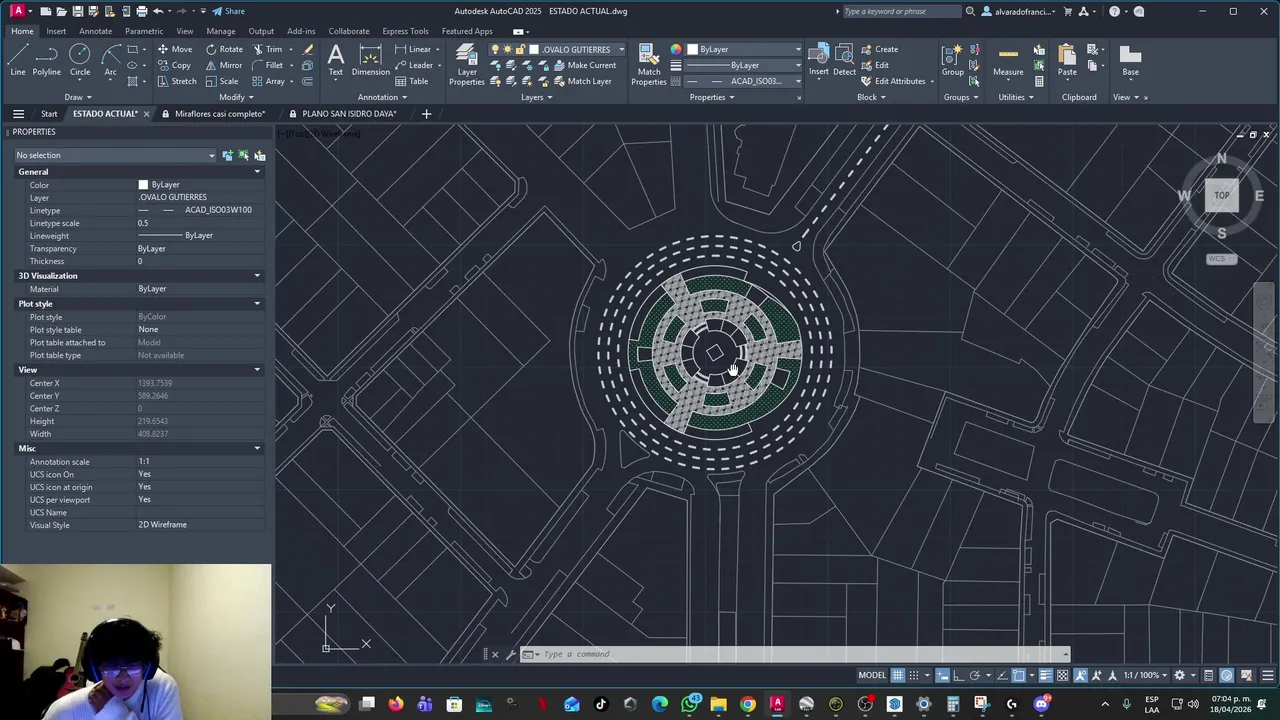Activate the Text annotation tool

pyautogui.click(x=336, y=60)
